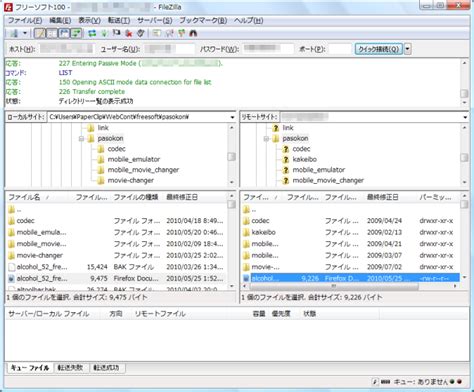The height and width of the screenshot is (392, 474).
Task: Select kakeibo folder in remote tree
Action: click(x=305, y=160)
